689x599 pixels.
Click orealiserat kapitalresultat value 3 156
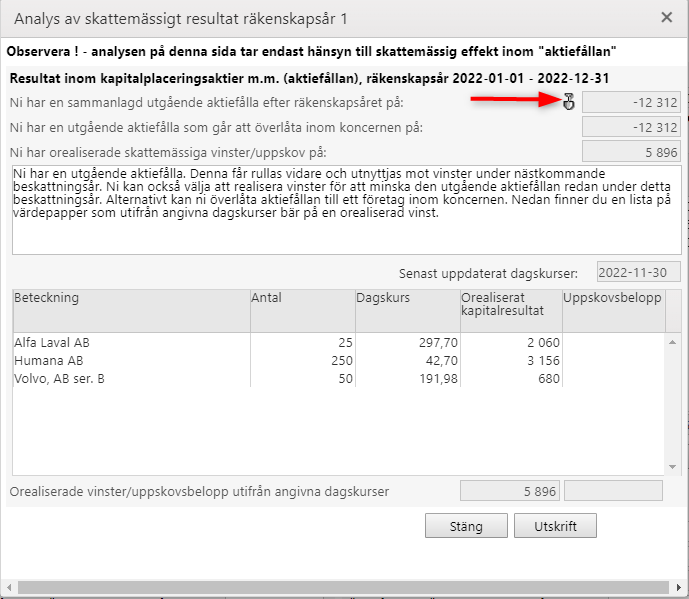544,360
